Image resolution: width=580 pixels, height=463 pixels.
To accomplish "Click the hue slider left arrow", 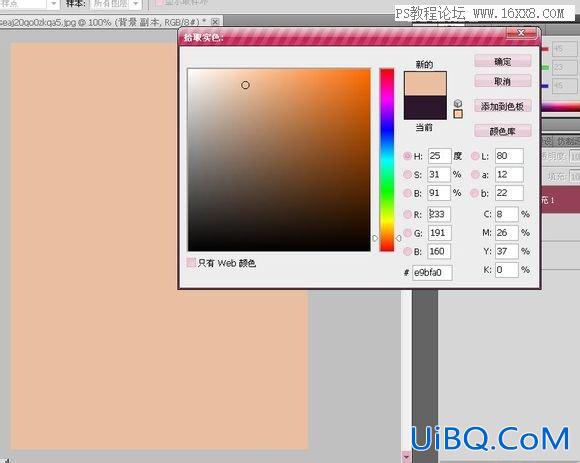I will 375,238.
